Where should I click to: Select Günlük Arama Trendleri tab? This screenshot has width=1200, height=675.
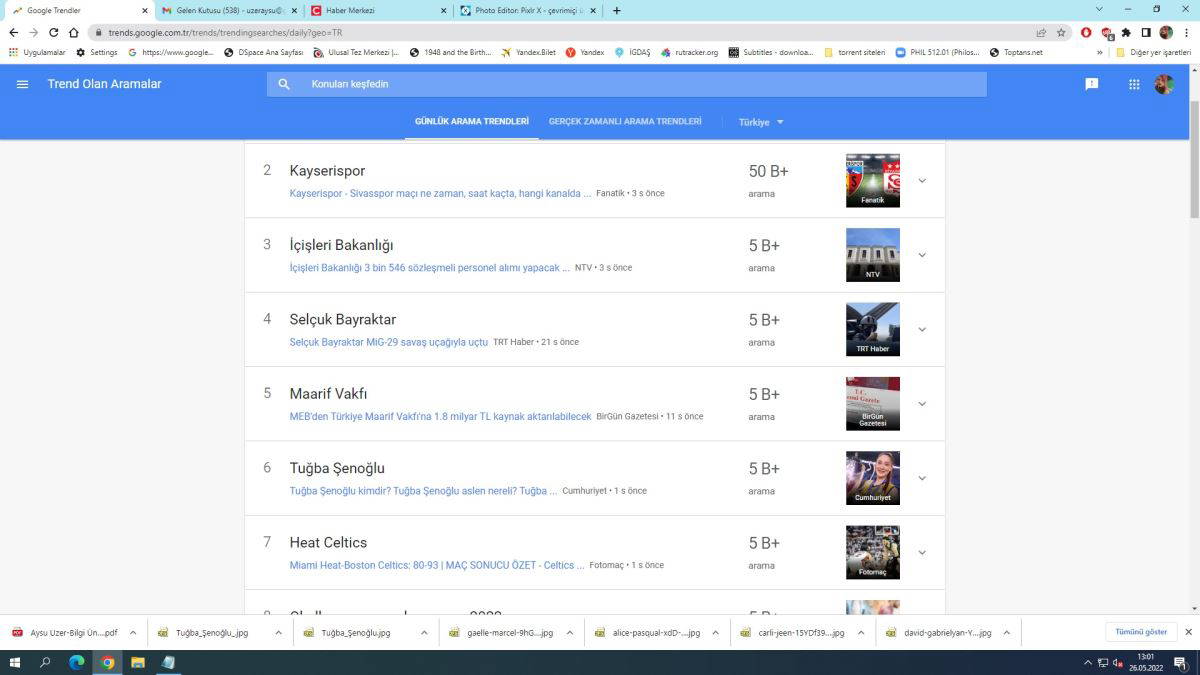tap(472, 121)
